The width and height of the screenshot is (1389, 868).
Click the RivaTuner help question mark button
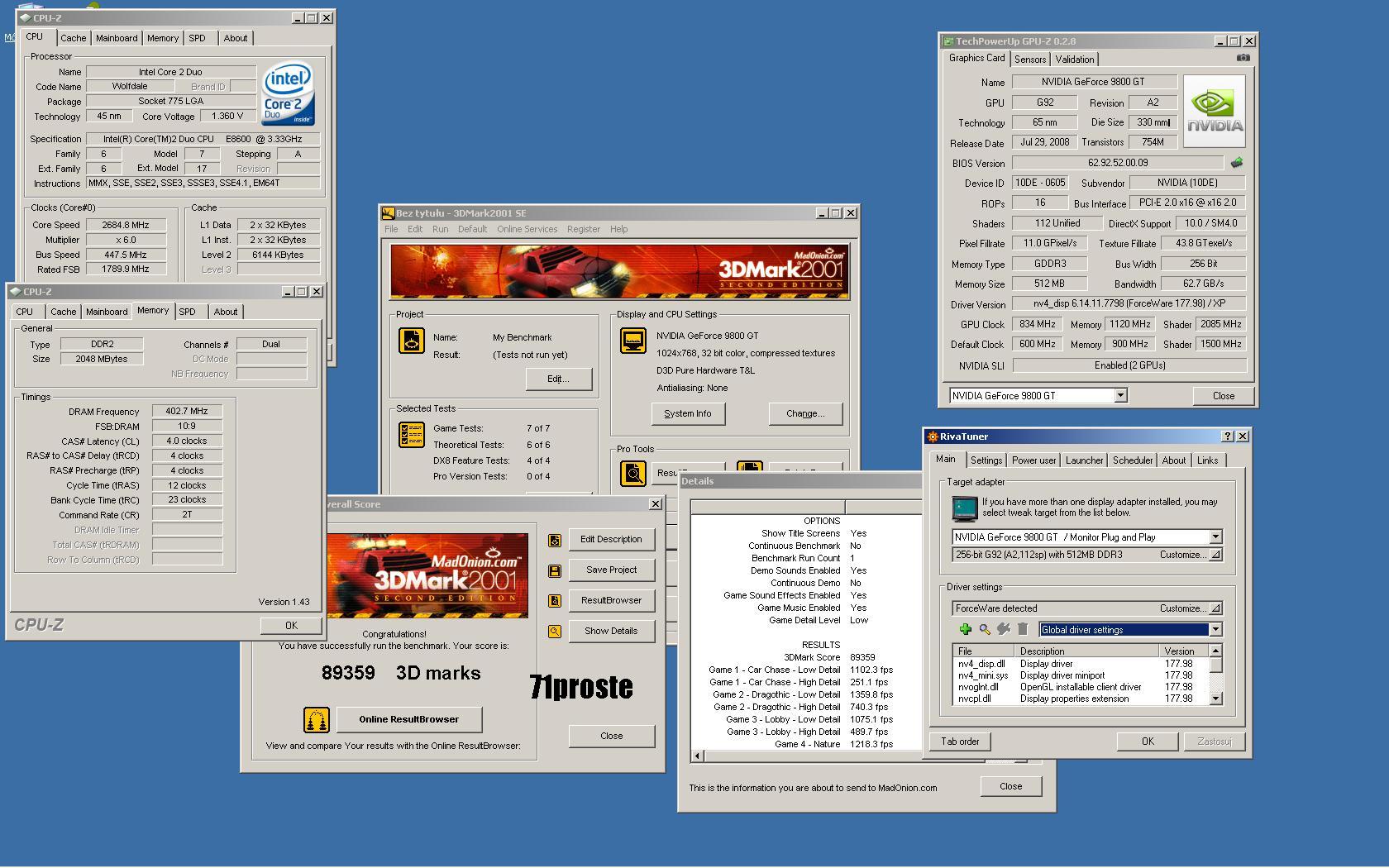pos(1228,436)
